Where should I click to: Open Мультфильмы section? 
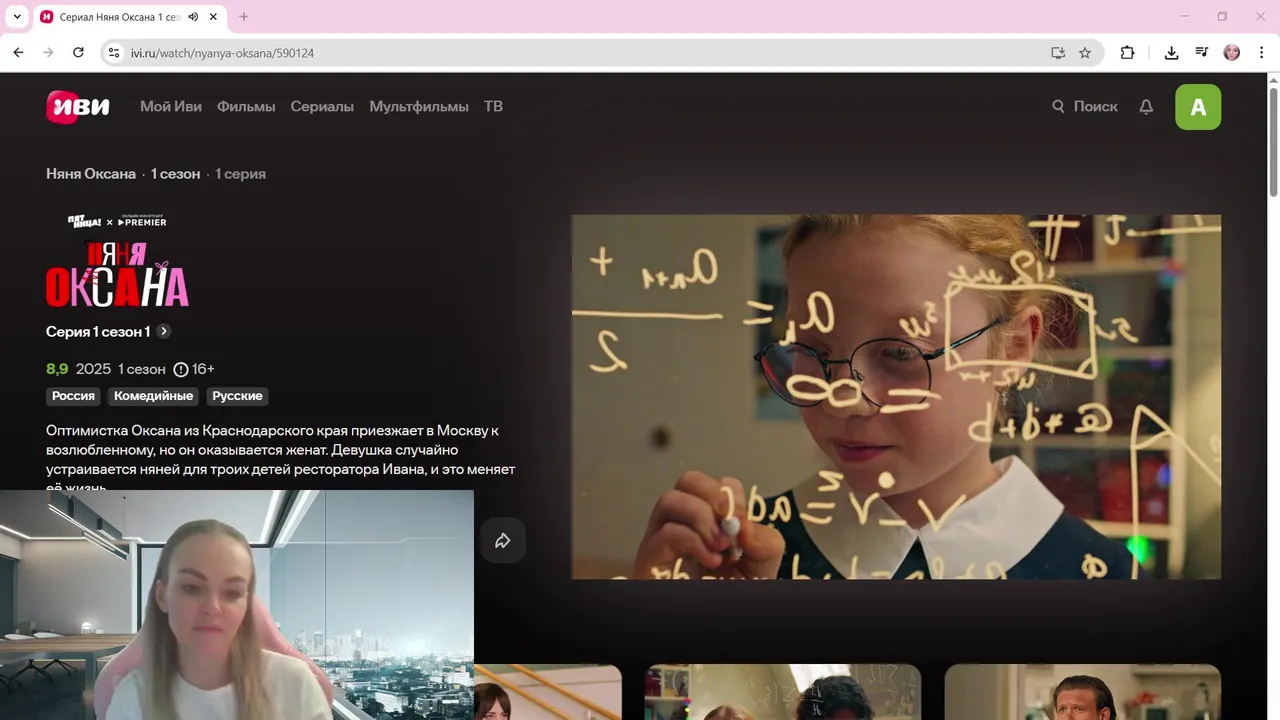419,106
